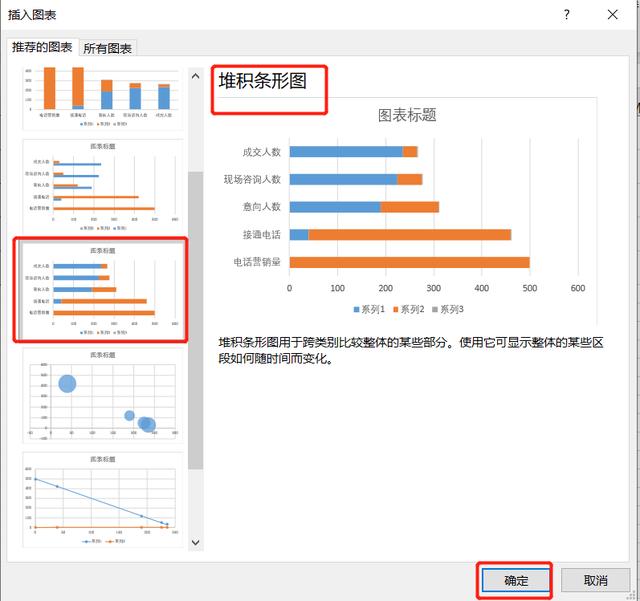This screenshot has height=601, width=640.
Task: Click the 图表标题 title in preview
Action: (407, 115)
